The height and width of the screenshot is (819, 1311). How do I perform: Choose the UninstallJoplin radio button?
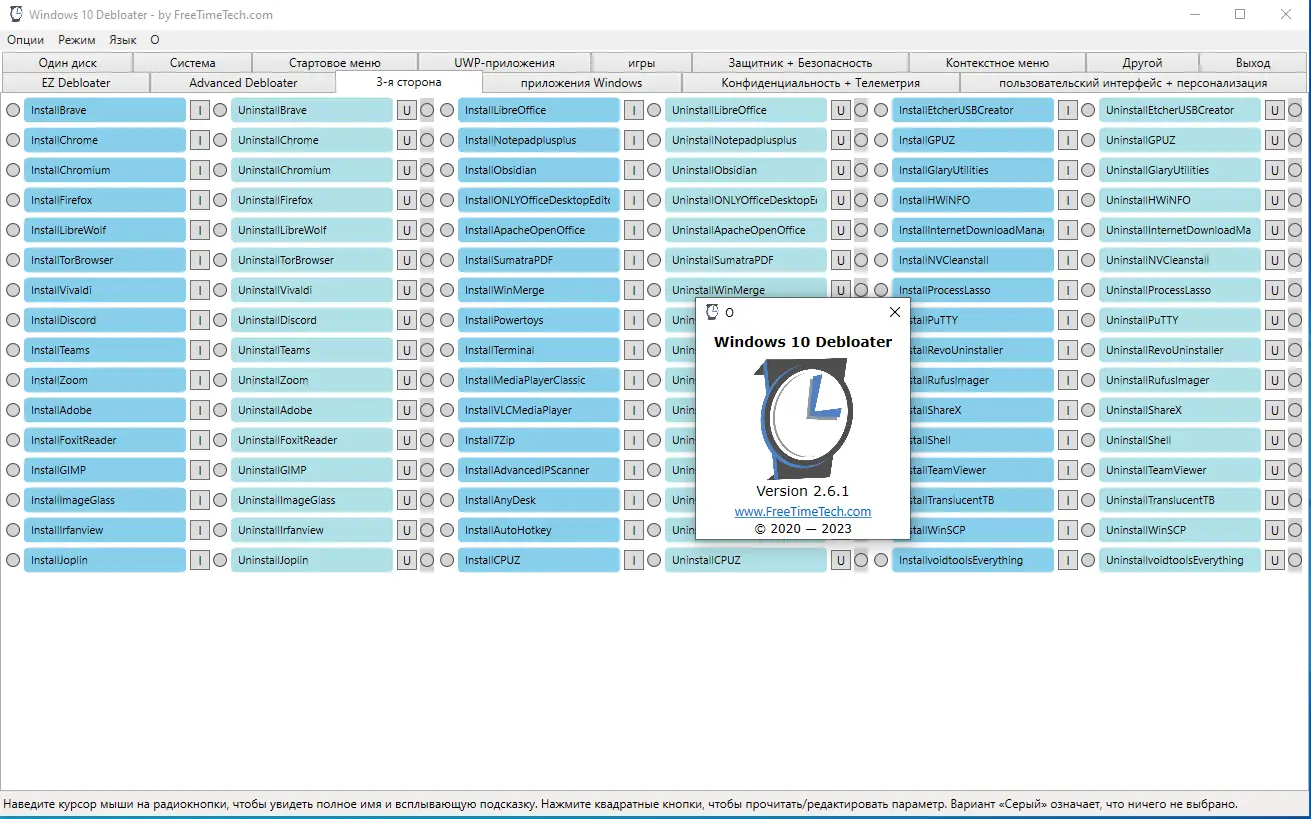tap(220, 560)
